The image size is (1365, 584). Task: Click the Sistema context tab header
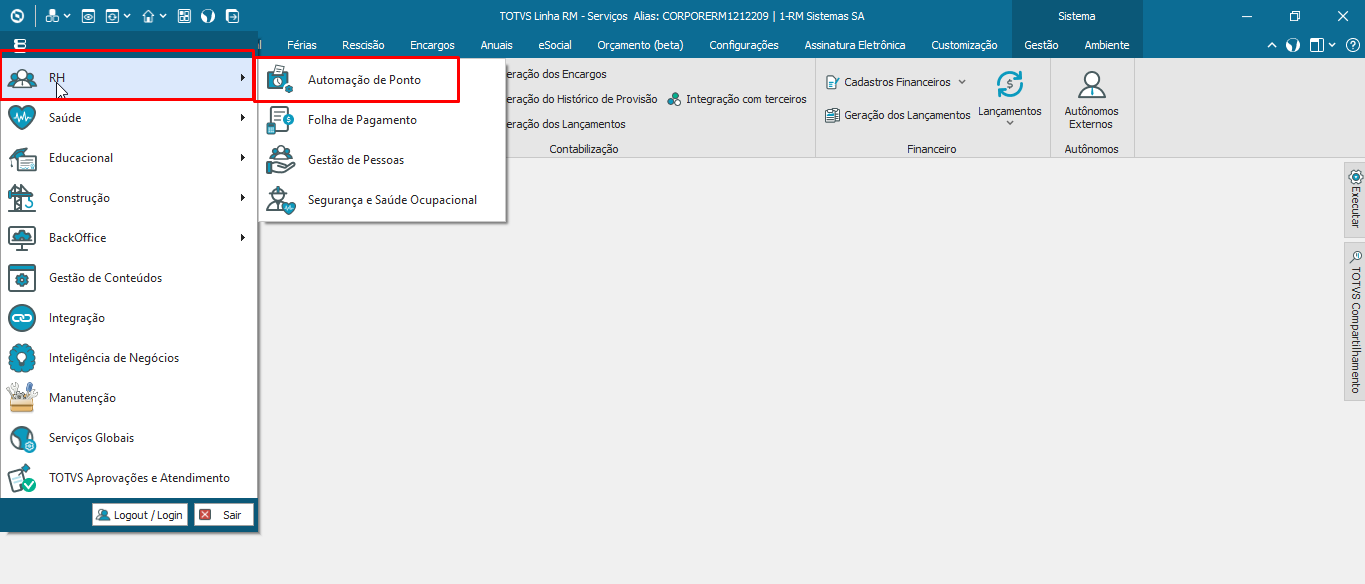click(1077, 16)
